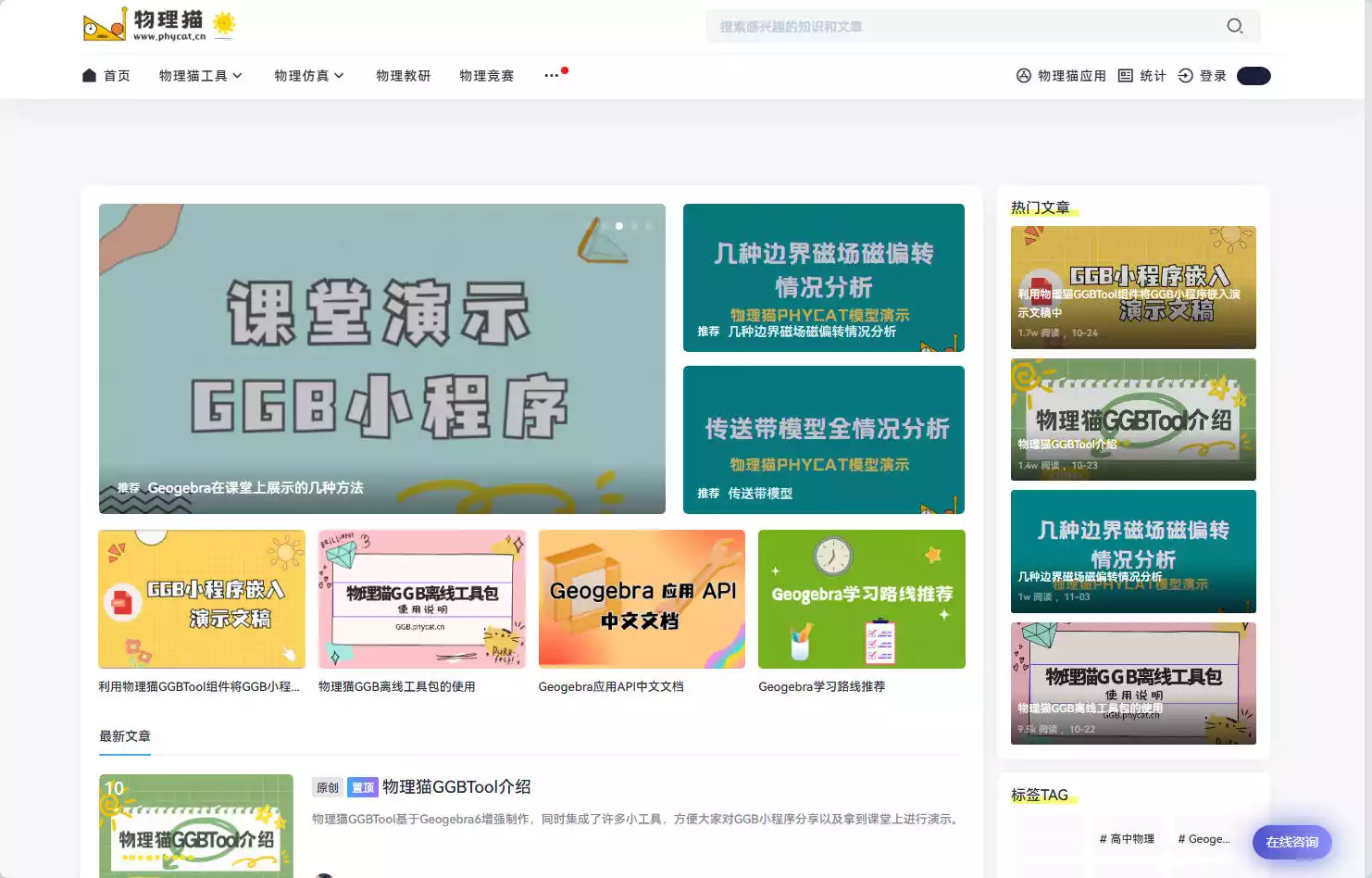The image size is (1372, 878).
Task: Open the three-dots more menu in the navigation
Action: point(553,75)
